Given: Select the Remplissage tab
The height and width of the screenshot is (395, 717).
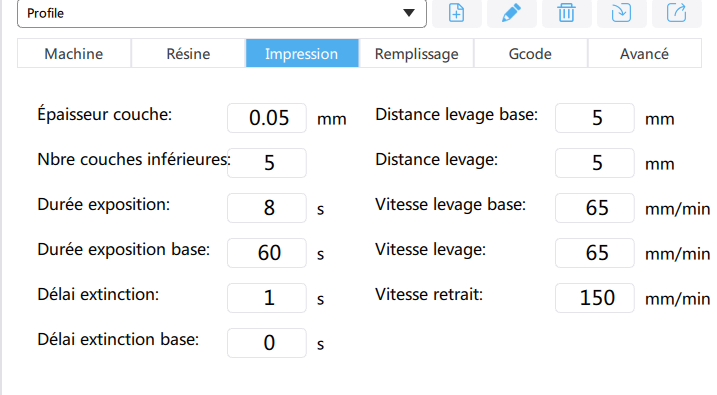Looking at the screenshot, I should point(417,53).
